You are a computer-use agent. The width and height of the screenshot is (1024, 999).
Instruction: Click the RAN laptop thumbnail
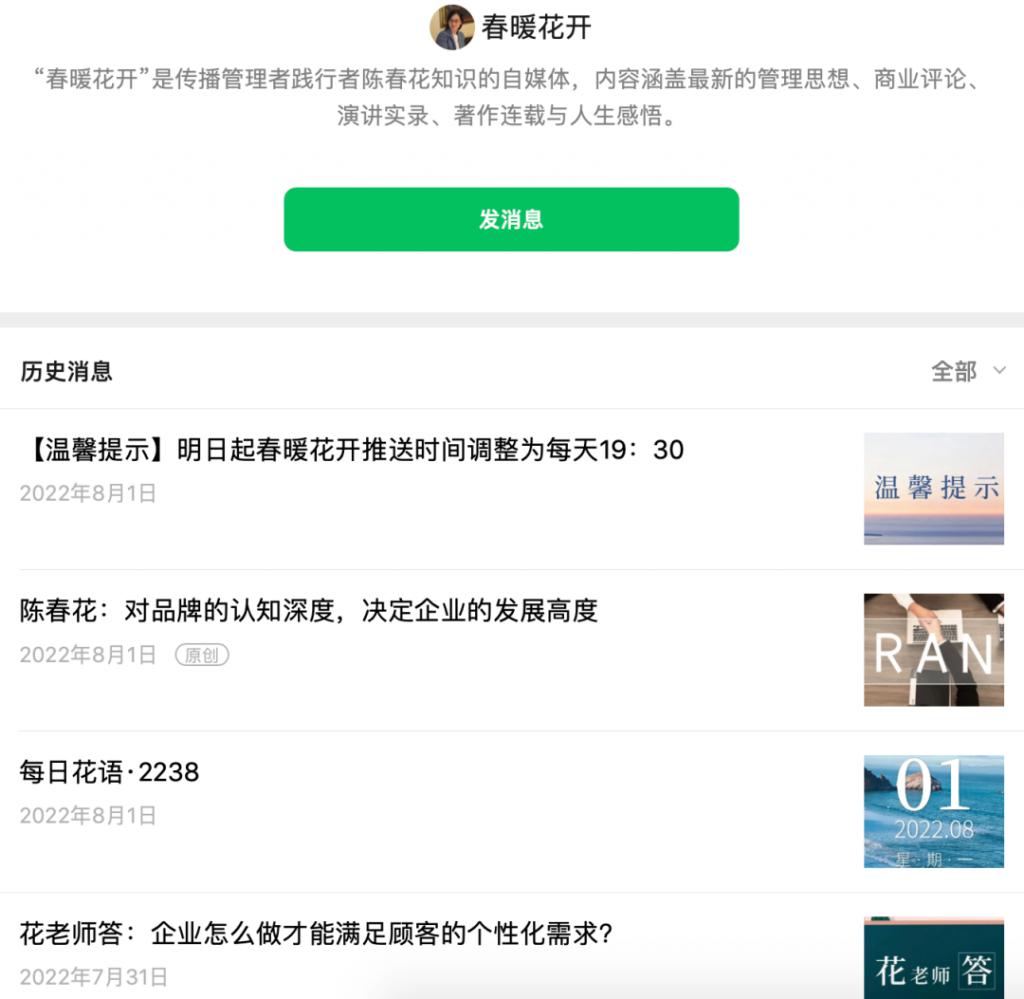coord(934,650)
